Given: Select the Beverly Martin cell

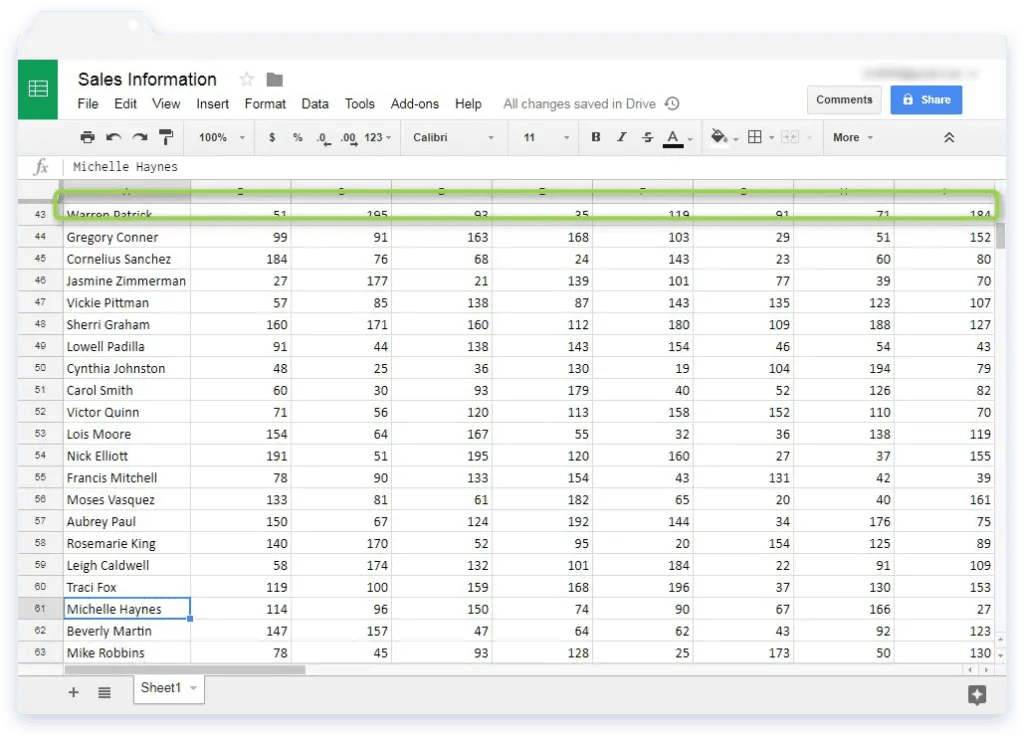Looking at the screenshot, I should pos(127,631).
